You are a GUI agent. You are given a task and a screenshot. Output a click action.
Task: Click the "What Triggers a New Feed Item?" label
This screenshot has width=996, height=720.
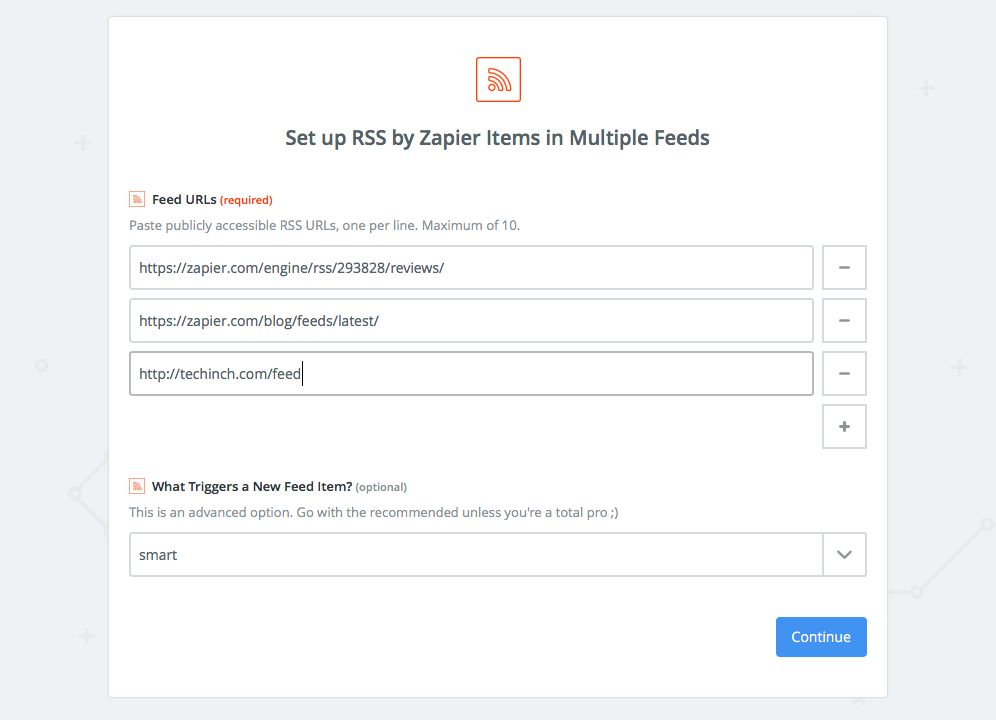252,487
